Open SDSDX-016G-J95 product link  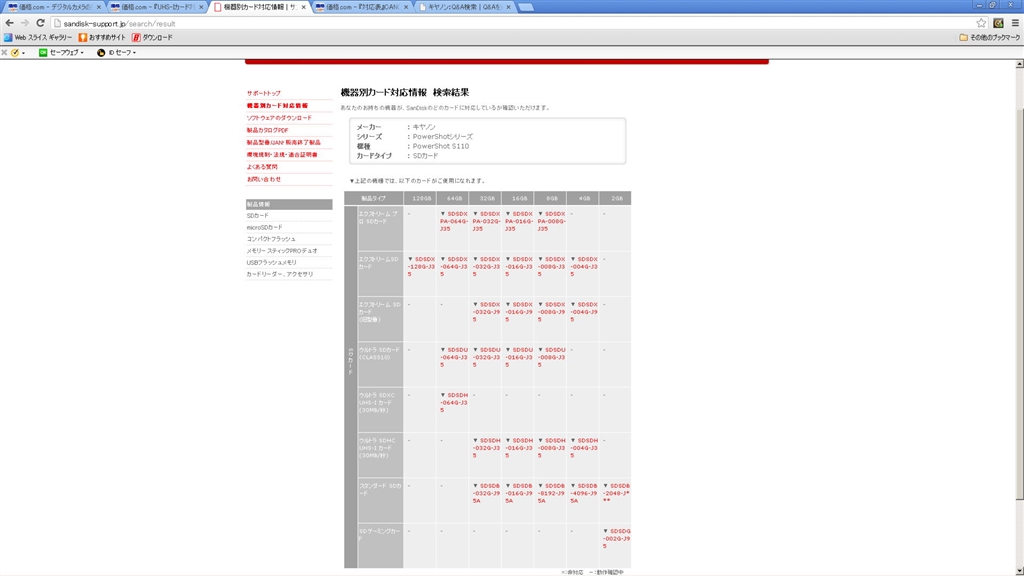click(x=519, y=312)
